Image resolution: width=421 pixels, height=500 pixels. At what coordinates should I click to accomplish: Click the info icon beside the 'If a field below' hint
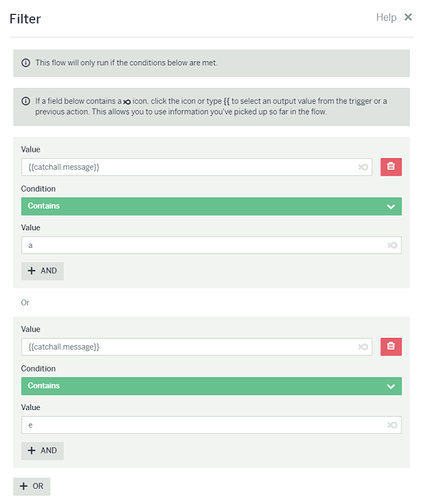pyautogui.click(x=26, y=101)
